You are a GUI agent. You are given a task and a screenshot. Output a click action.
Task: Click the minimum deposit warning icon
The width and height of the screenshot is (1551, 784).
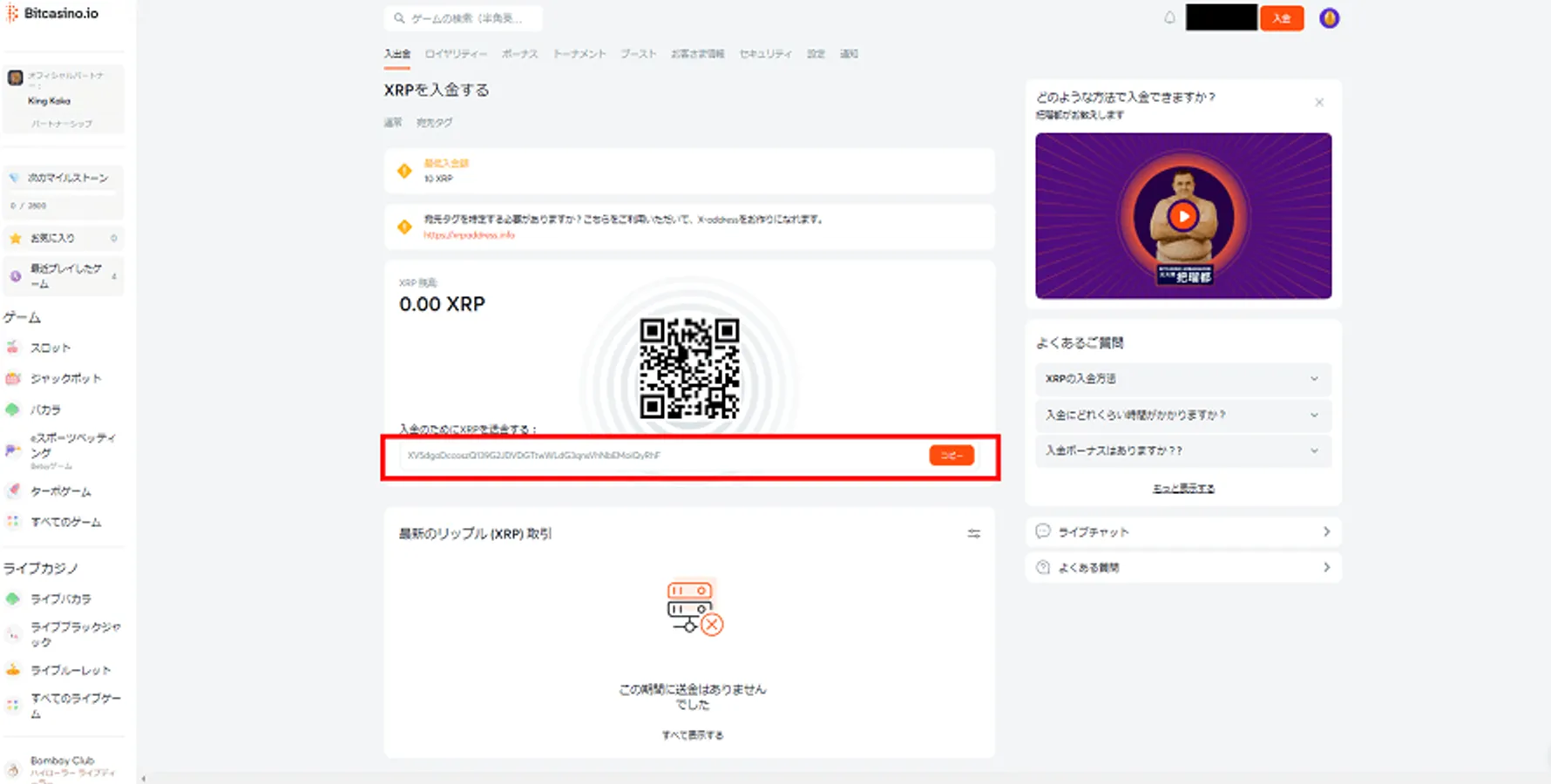point(404,171)
